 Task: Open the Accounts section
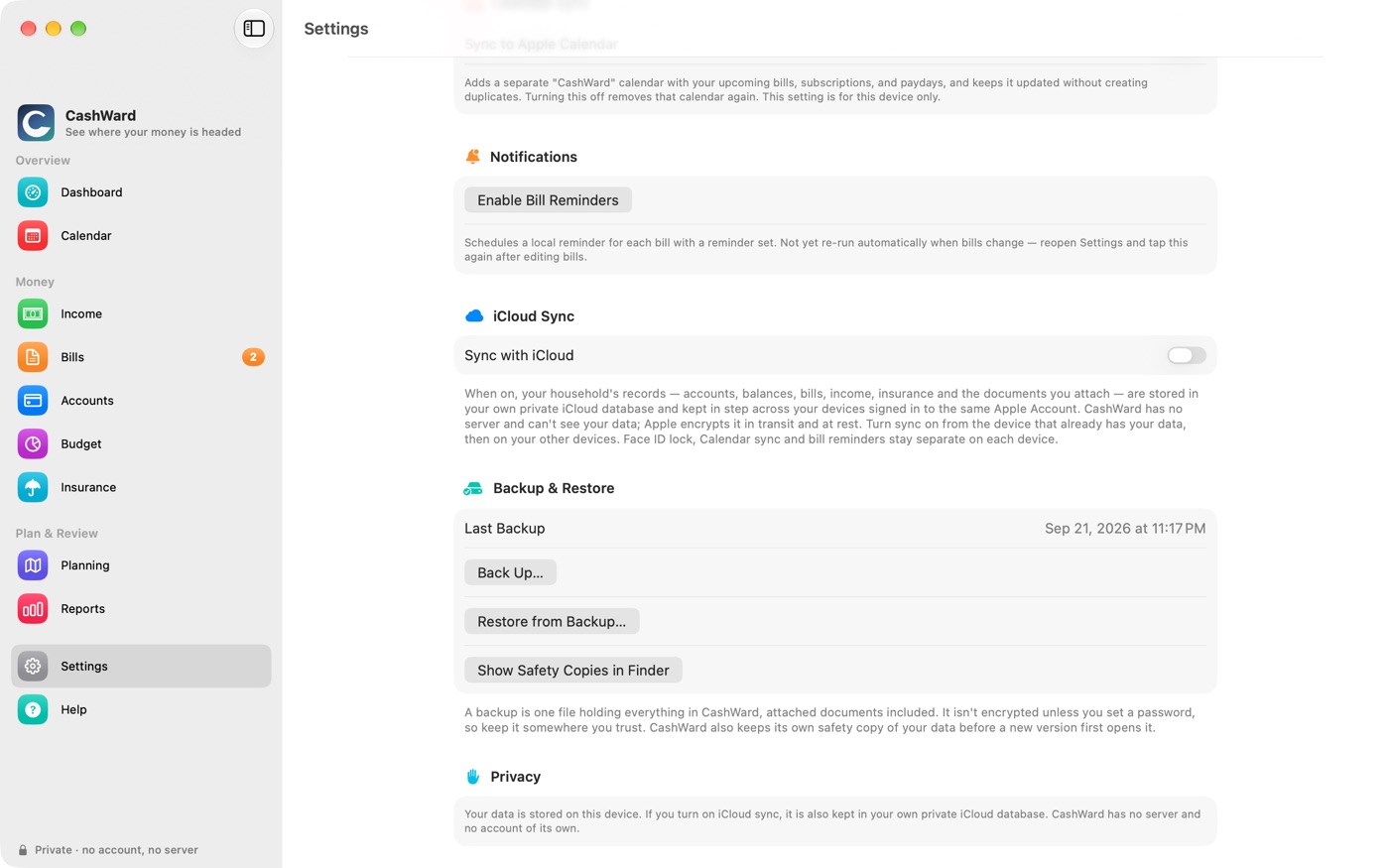141,401
